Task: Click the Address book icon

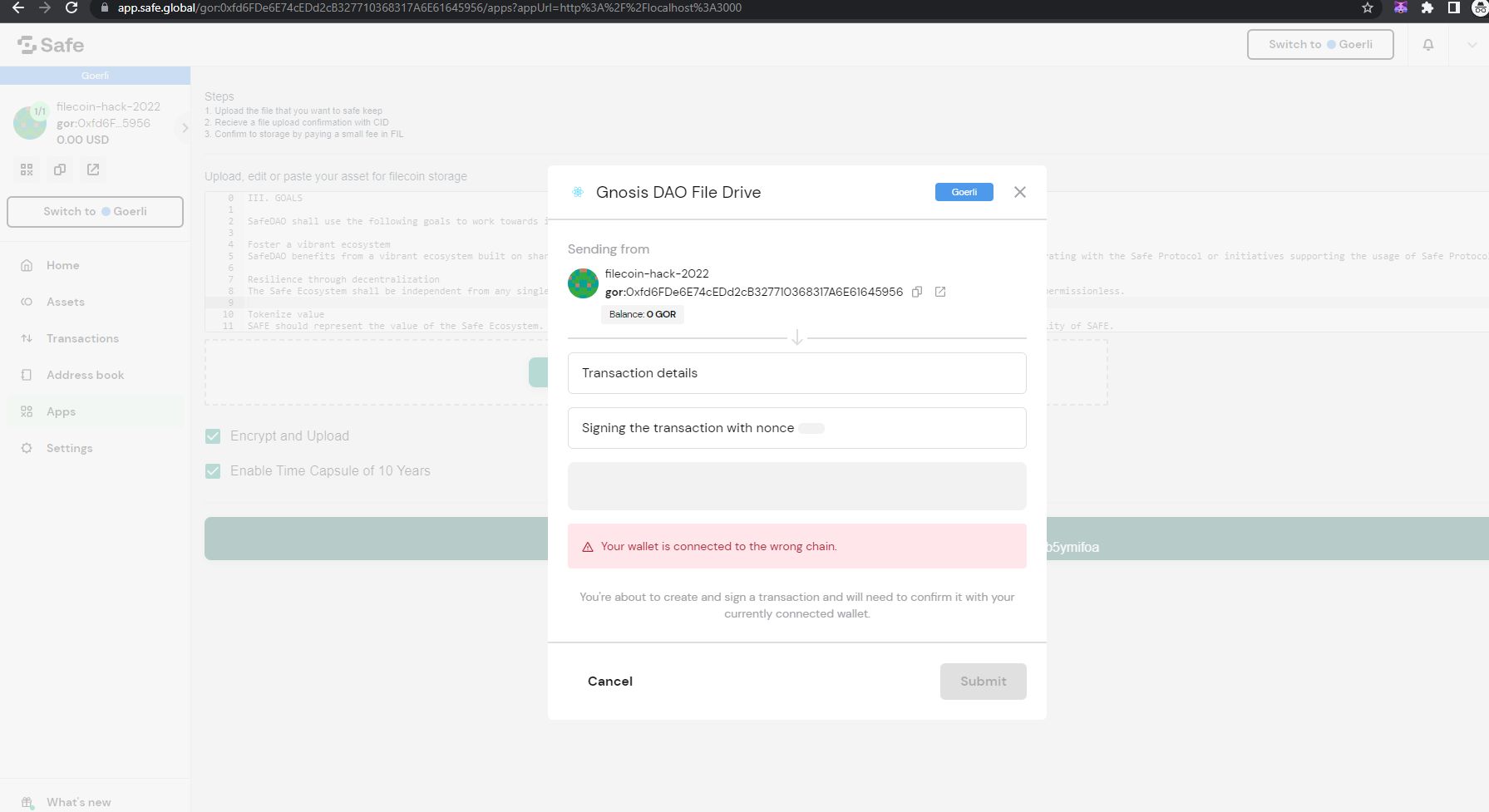Action: [27, 375]
